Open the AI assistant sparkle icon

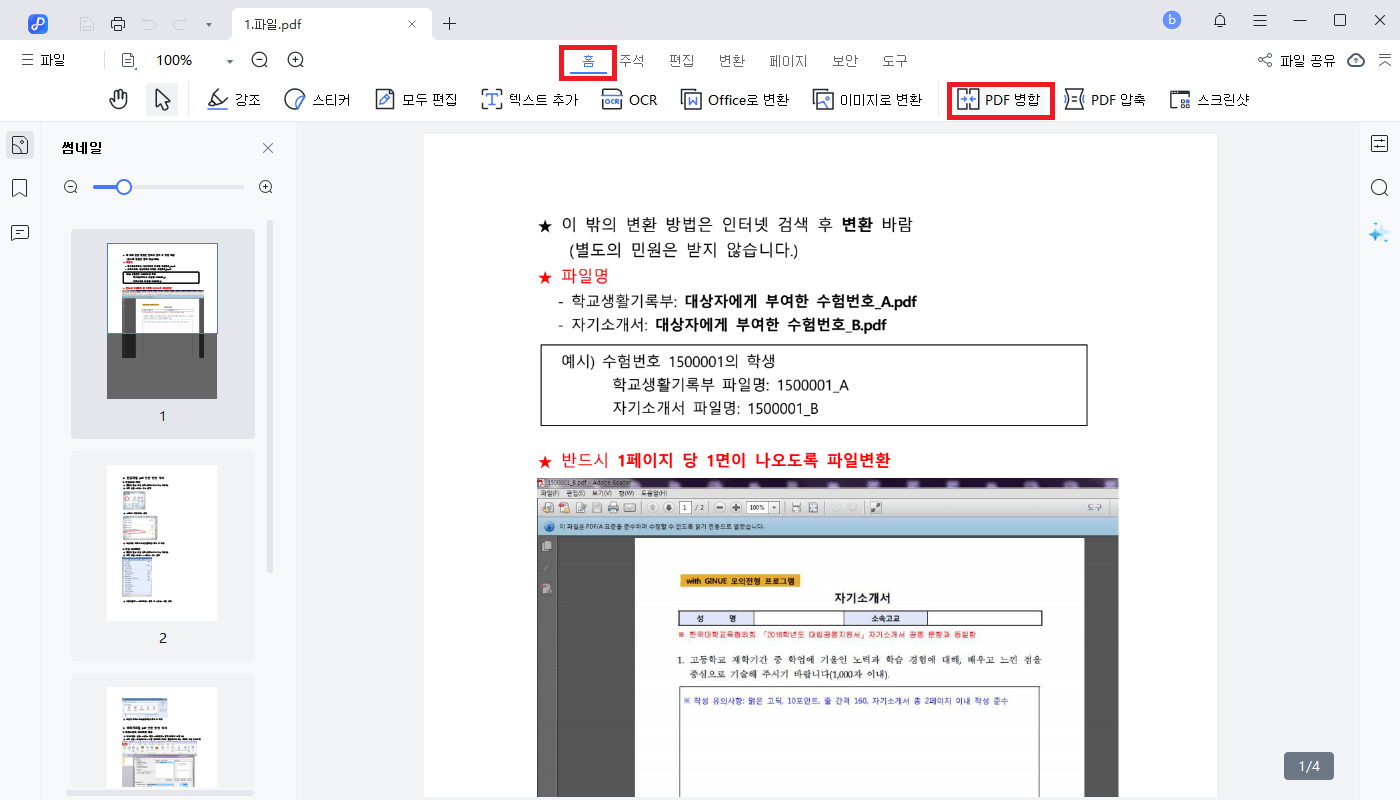[1379, 232]
